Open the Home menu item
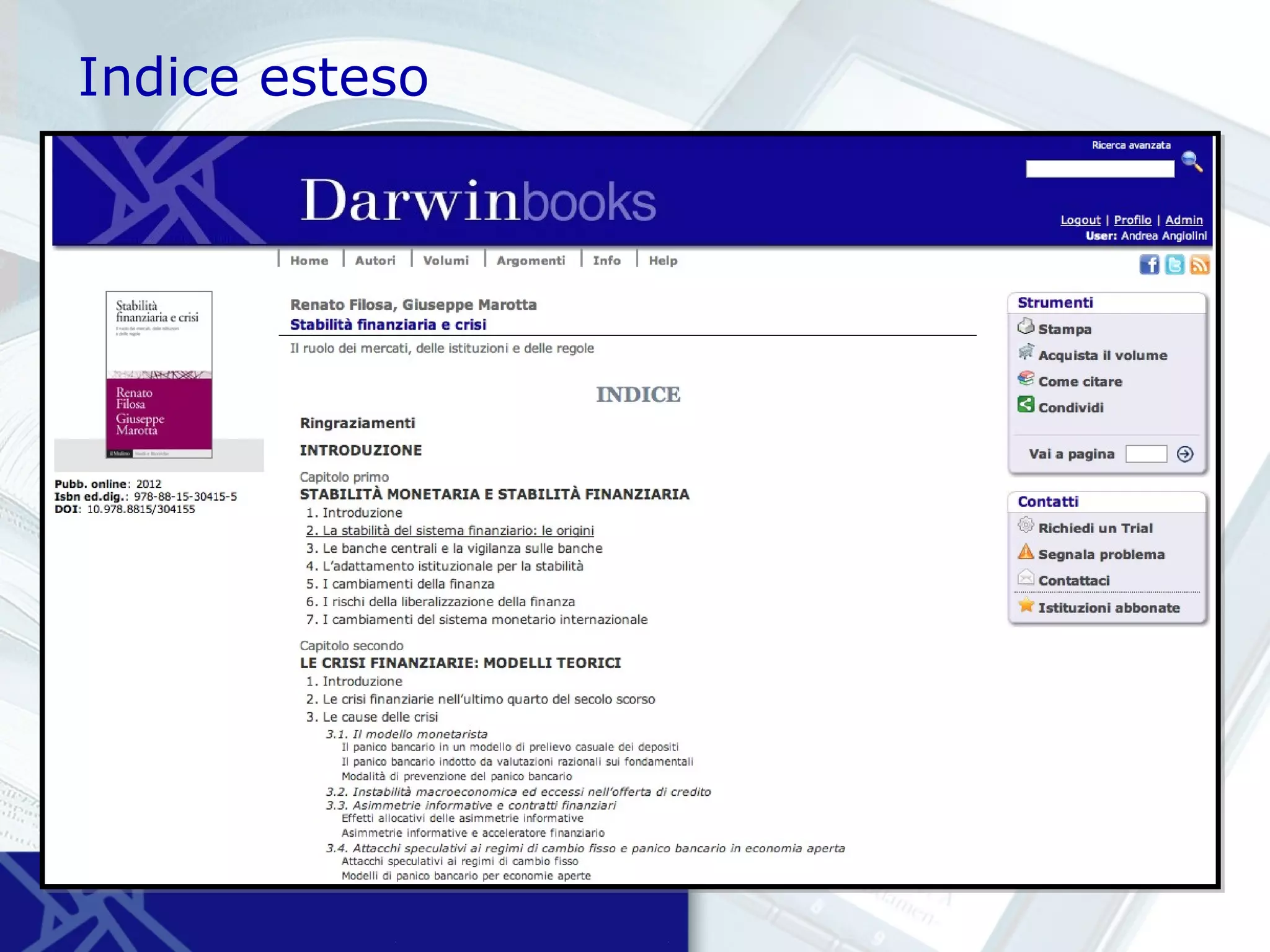 tap(309, 261)
